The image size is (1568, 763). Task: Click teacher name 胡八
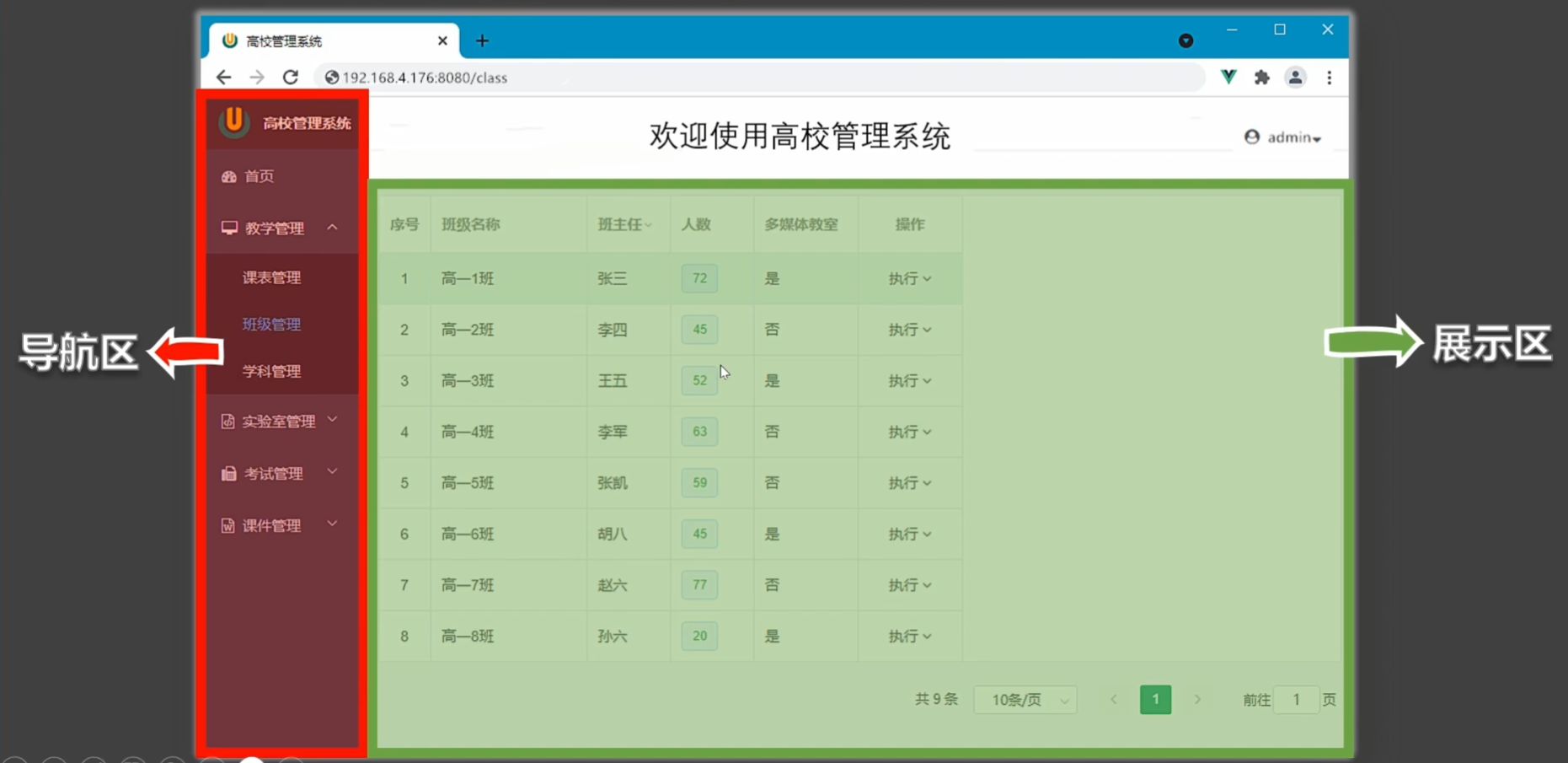point(613,535)
